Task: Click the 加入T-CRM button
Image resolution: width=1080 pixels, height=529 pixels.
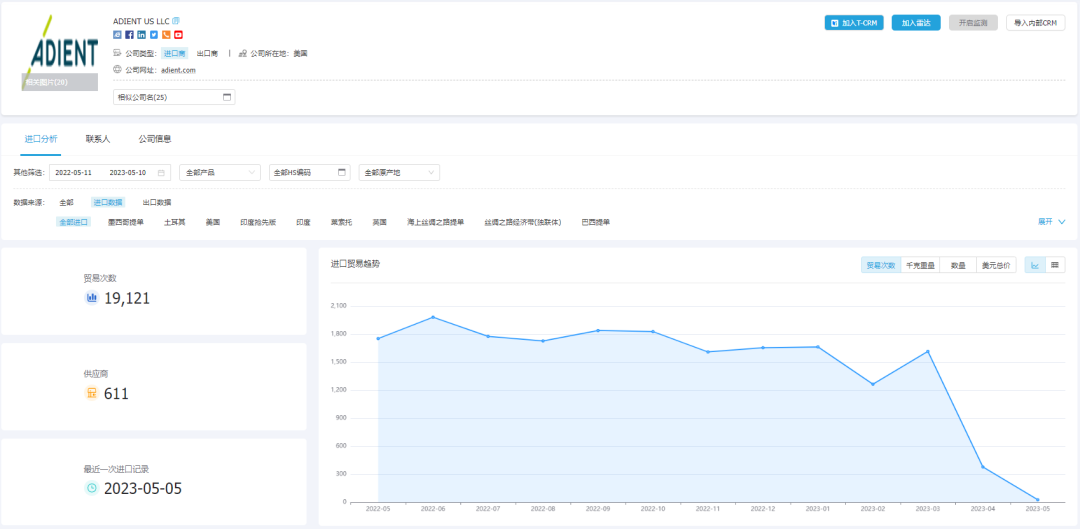Action: click(854, 23)
